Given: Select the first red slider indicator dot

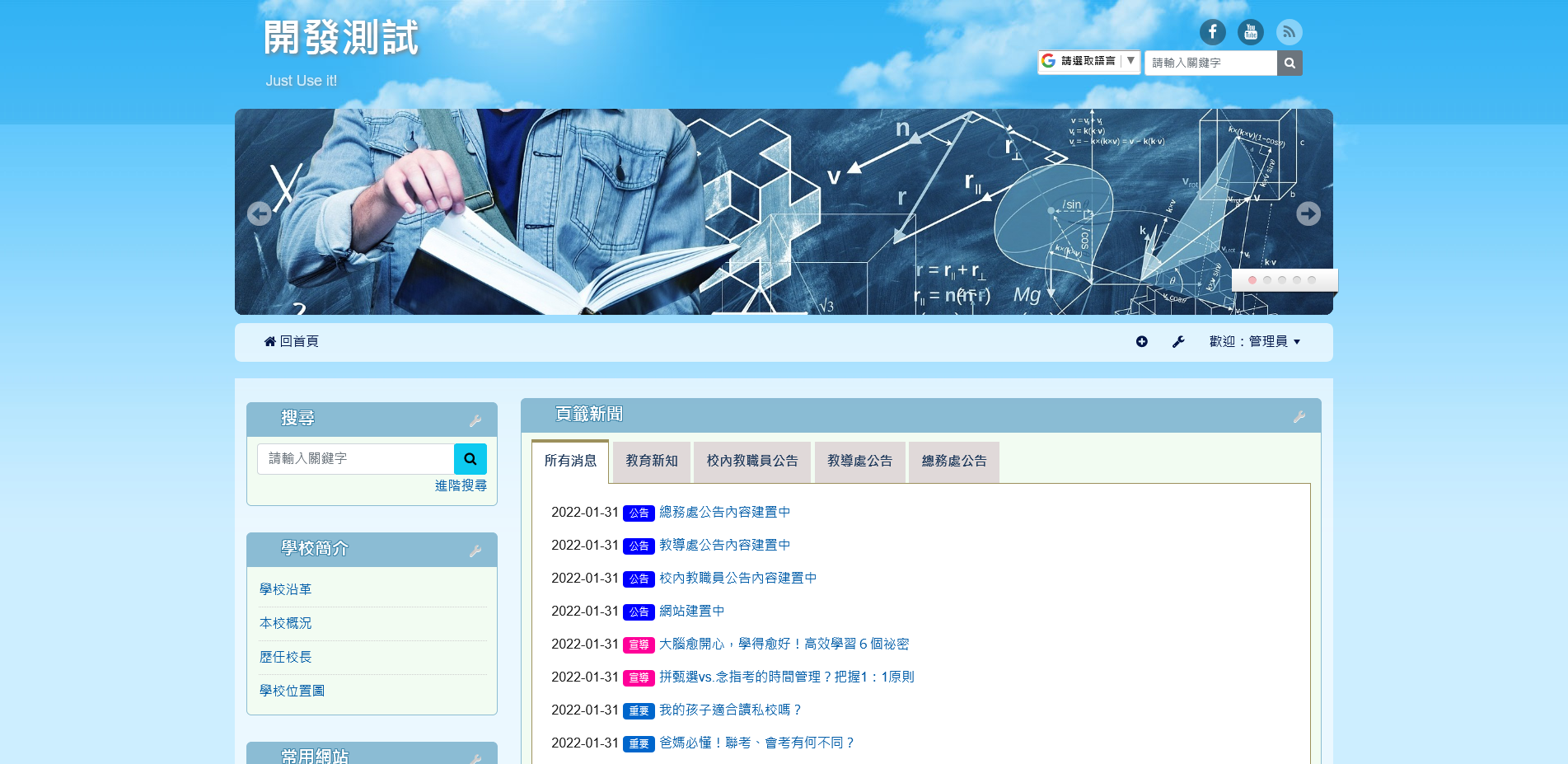Looking at the screenshot, I should tap(1252, 280).
